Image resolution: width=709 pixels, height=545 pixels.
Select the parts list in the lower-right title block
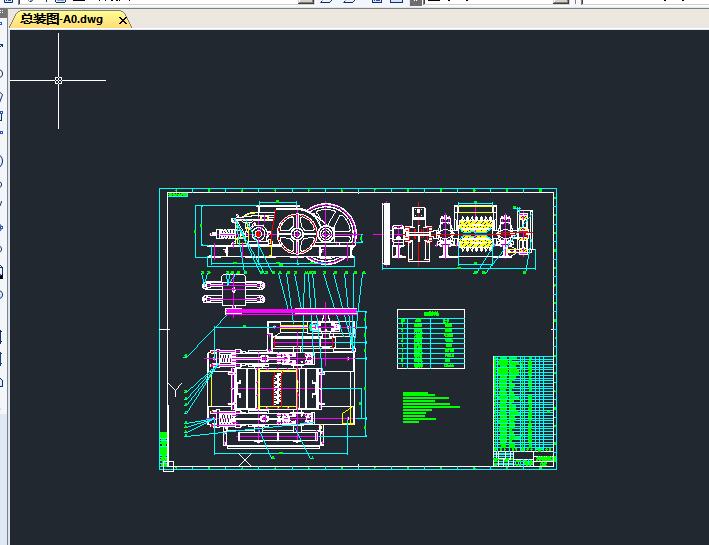[x=524, y=403]
